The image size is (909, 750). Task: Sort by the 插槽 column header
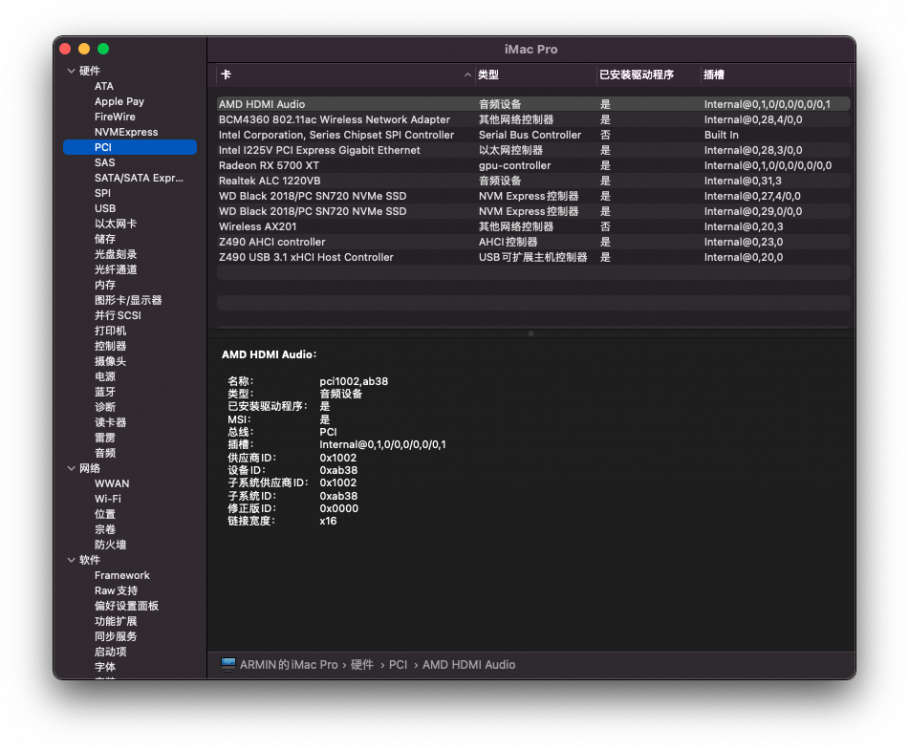pyautogui.click(x=776, y=75)
